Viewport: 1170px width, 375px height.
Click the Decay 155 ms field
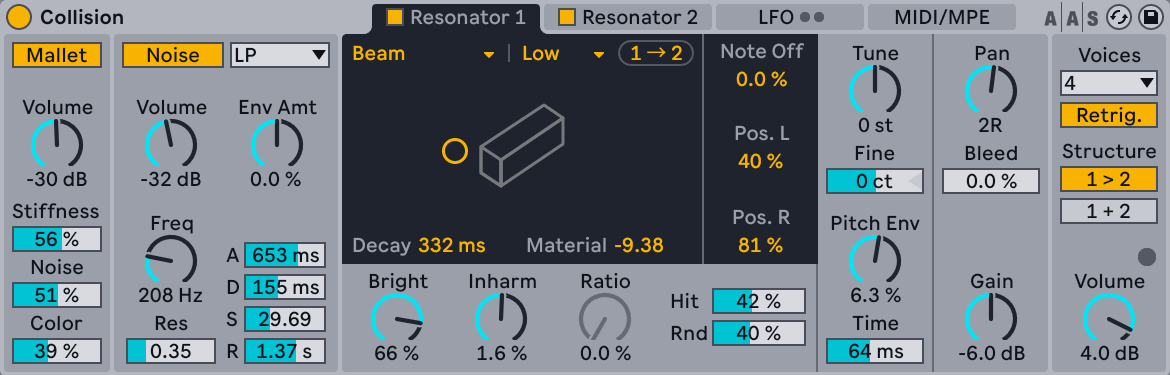(285, 287)
